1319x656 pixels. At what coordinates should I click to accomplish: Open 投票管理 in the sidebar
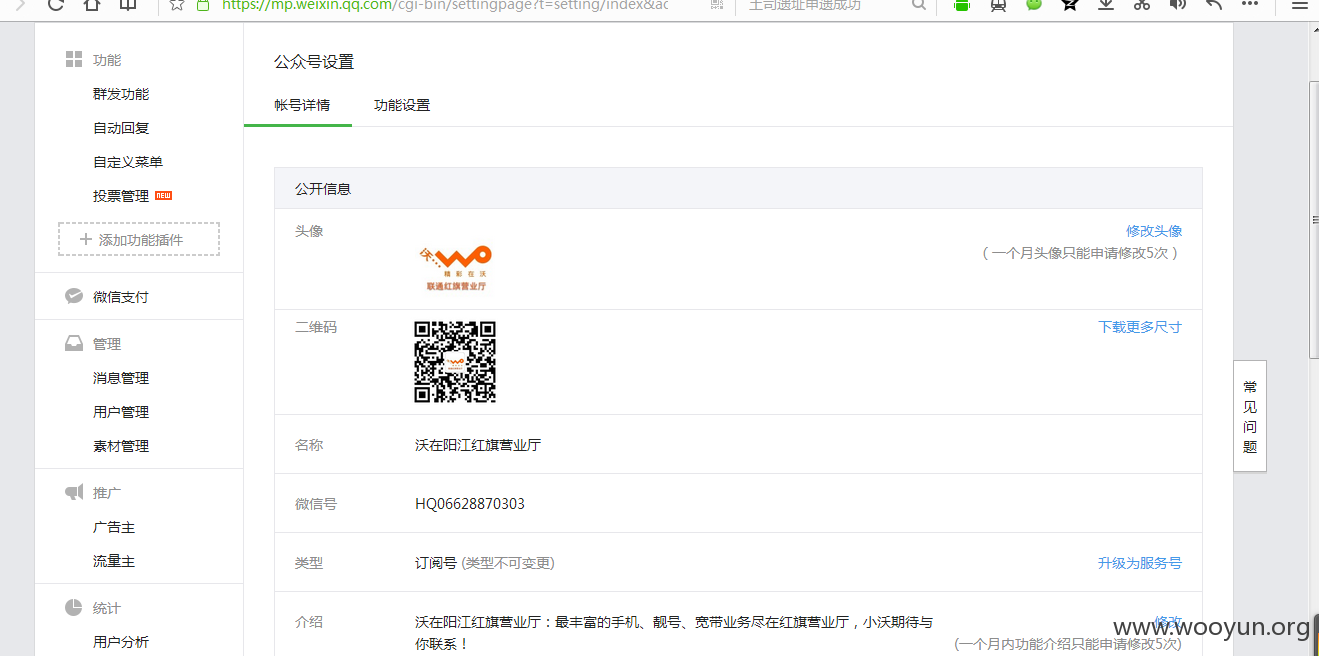(x=121, y=196)
